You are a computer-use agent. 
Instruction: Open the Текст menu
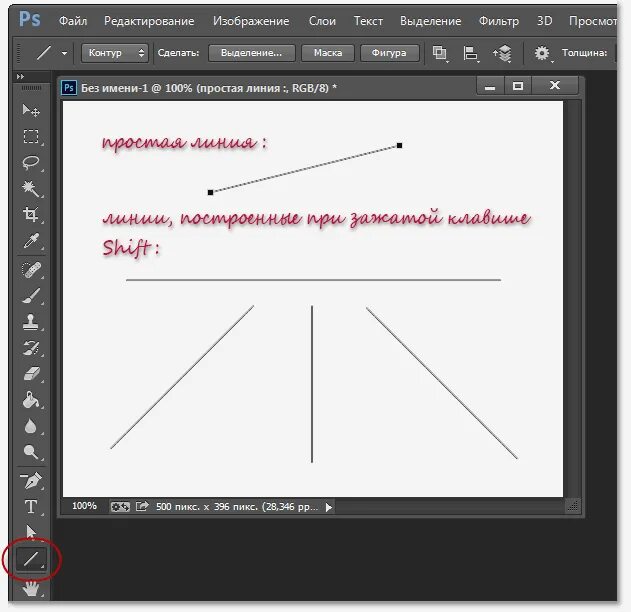click(368, 21)
